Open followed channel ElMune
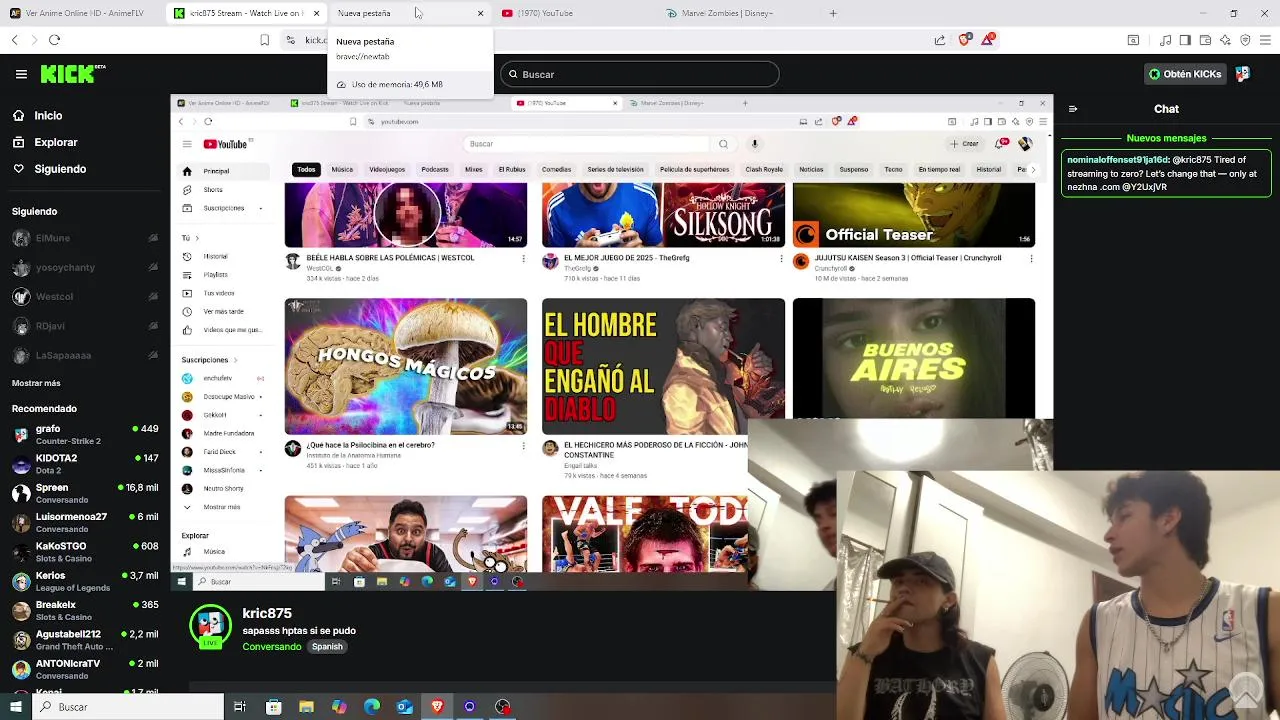The height and width of the screenshot is (720, 1280). (85, 238)
